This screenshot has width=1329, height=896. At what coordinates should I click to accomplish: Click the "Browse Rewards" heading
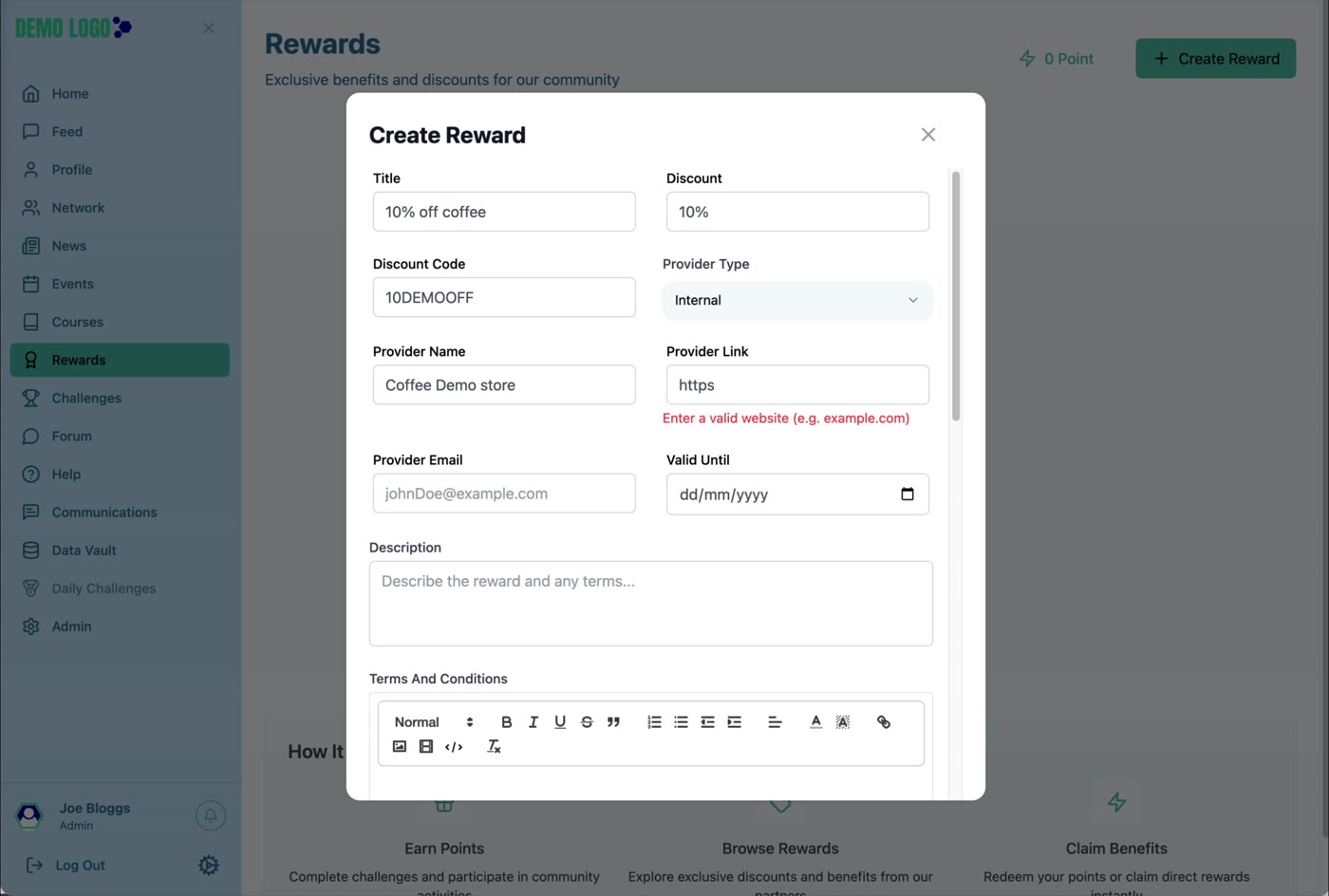tap(780, 849)
